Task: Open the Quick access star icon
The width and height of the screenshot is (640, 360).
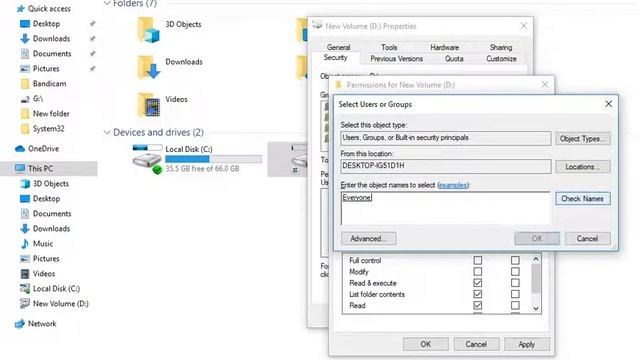Action: pyautogui.click(x=20, y=9)
